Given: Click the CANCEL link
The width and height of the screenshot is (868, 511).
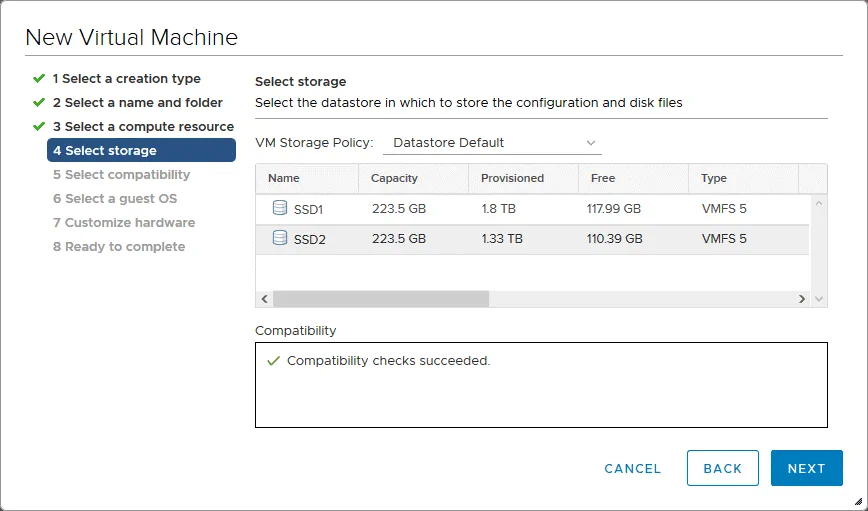Looking at the screenshot, I should point(632,469).
